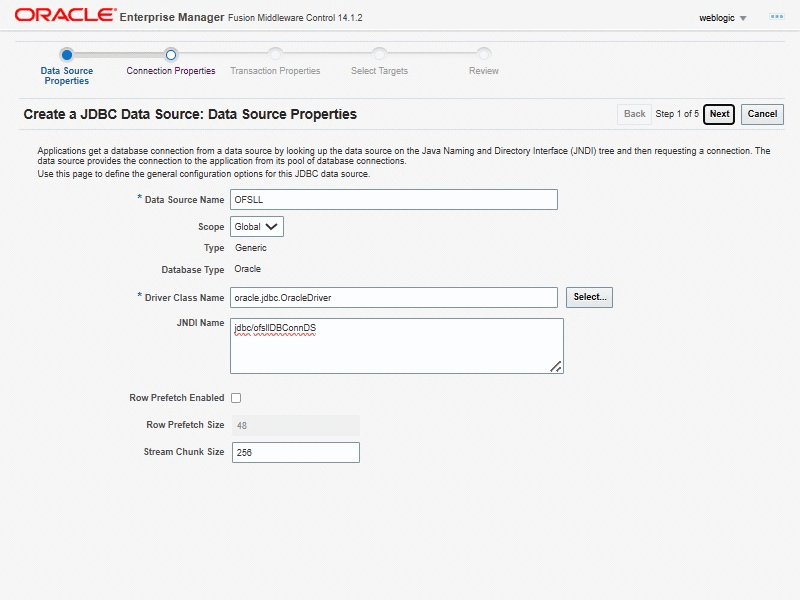
Task: Focus the Stream Chunk Size field
Action: click(x=295, y=453)
